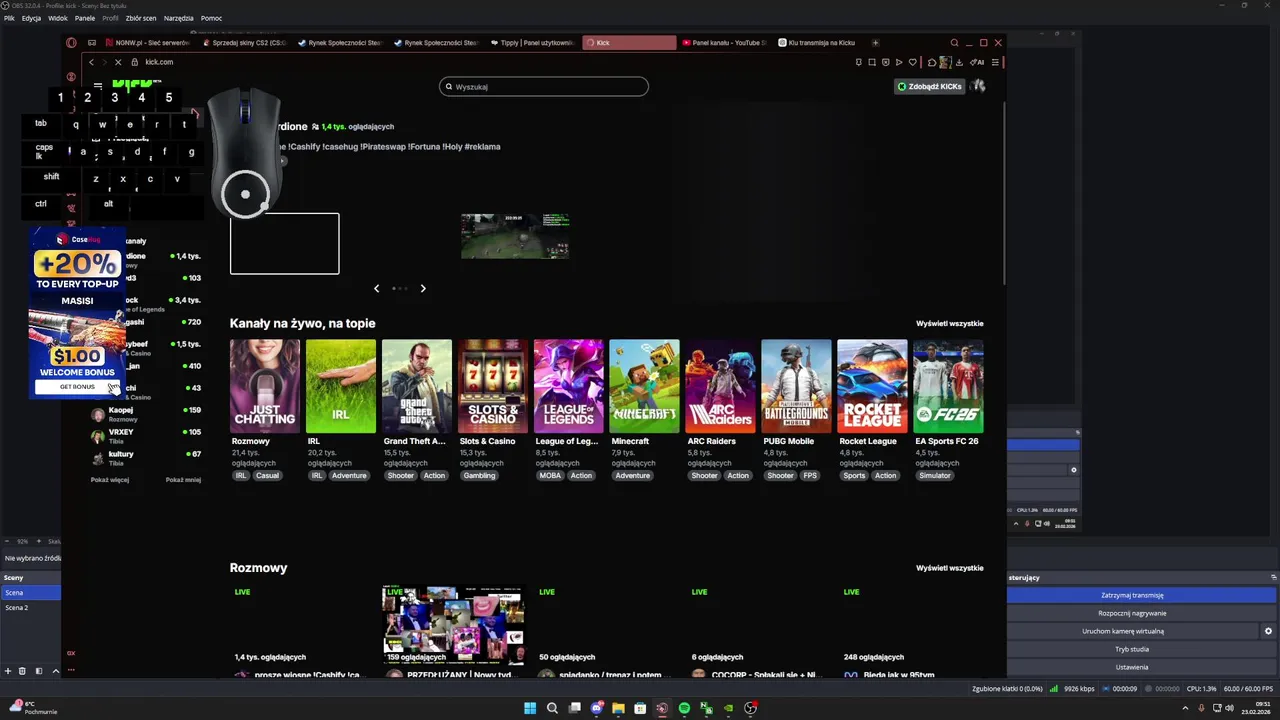Open the VRXEY channel in sidebar
Screen dimensions: 1280x720
(146, 436)
